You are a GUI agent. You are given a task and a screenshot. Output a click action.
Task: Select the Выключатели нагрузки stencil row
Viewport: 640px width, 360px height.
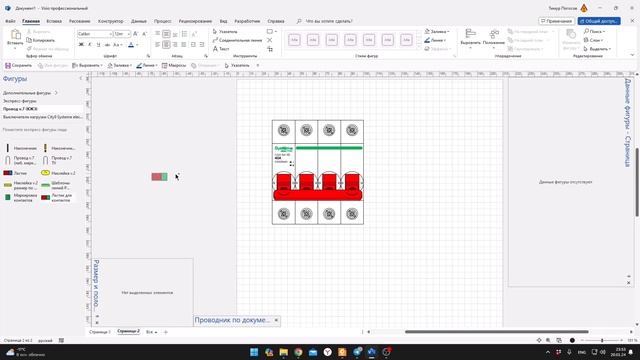42,117
